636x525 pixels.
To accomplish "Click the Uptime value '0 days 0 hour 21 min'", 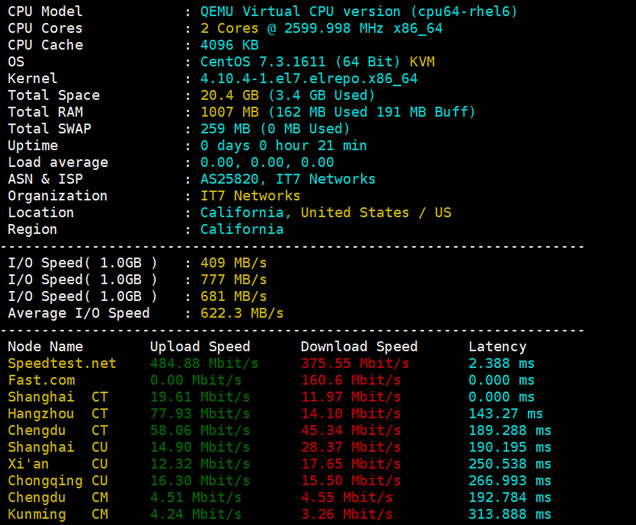I will point(284,146).
